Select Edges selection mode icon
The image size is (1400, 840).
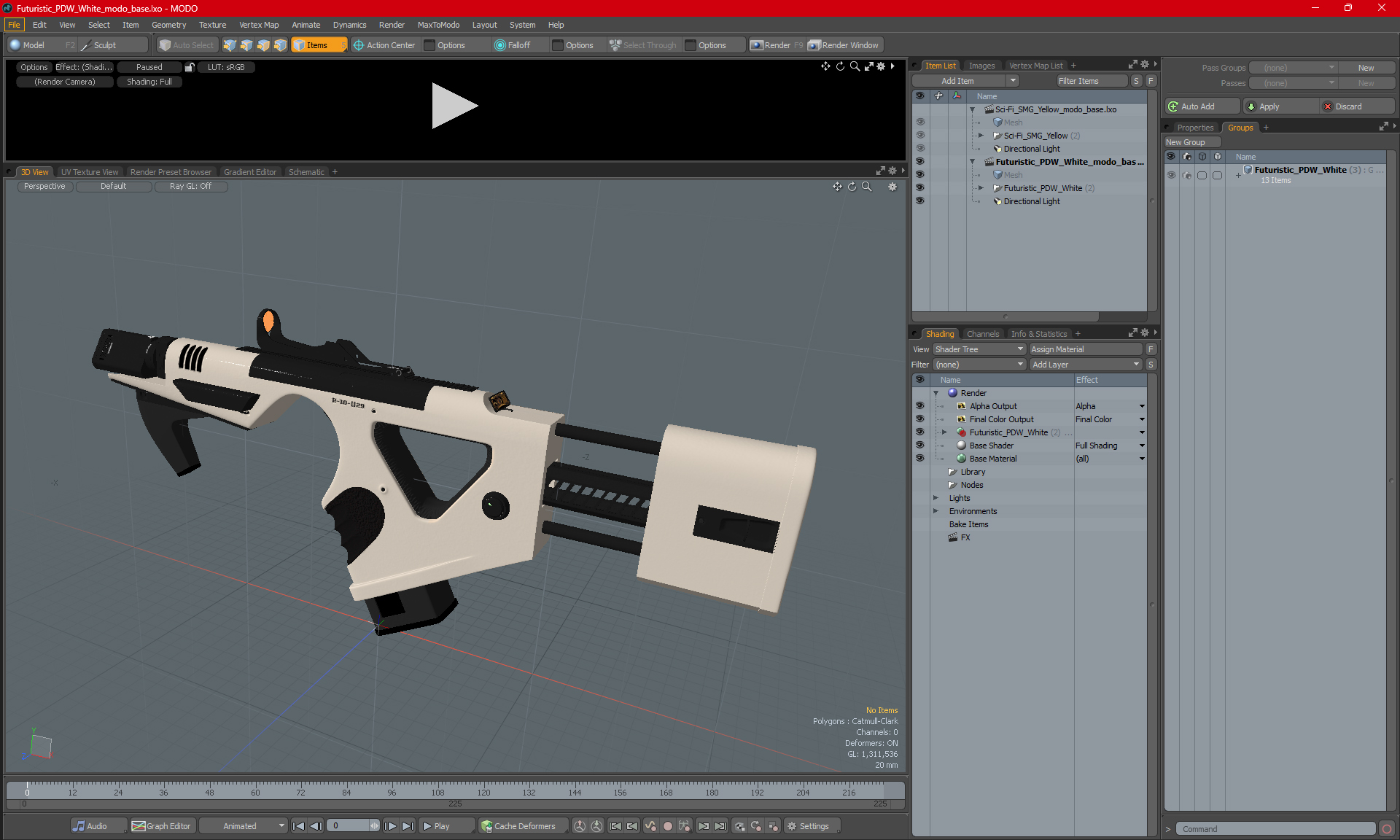pyautogui.click(x=246, y=45)
